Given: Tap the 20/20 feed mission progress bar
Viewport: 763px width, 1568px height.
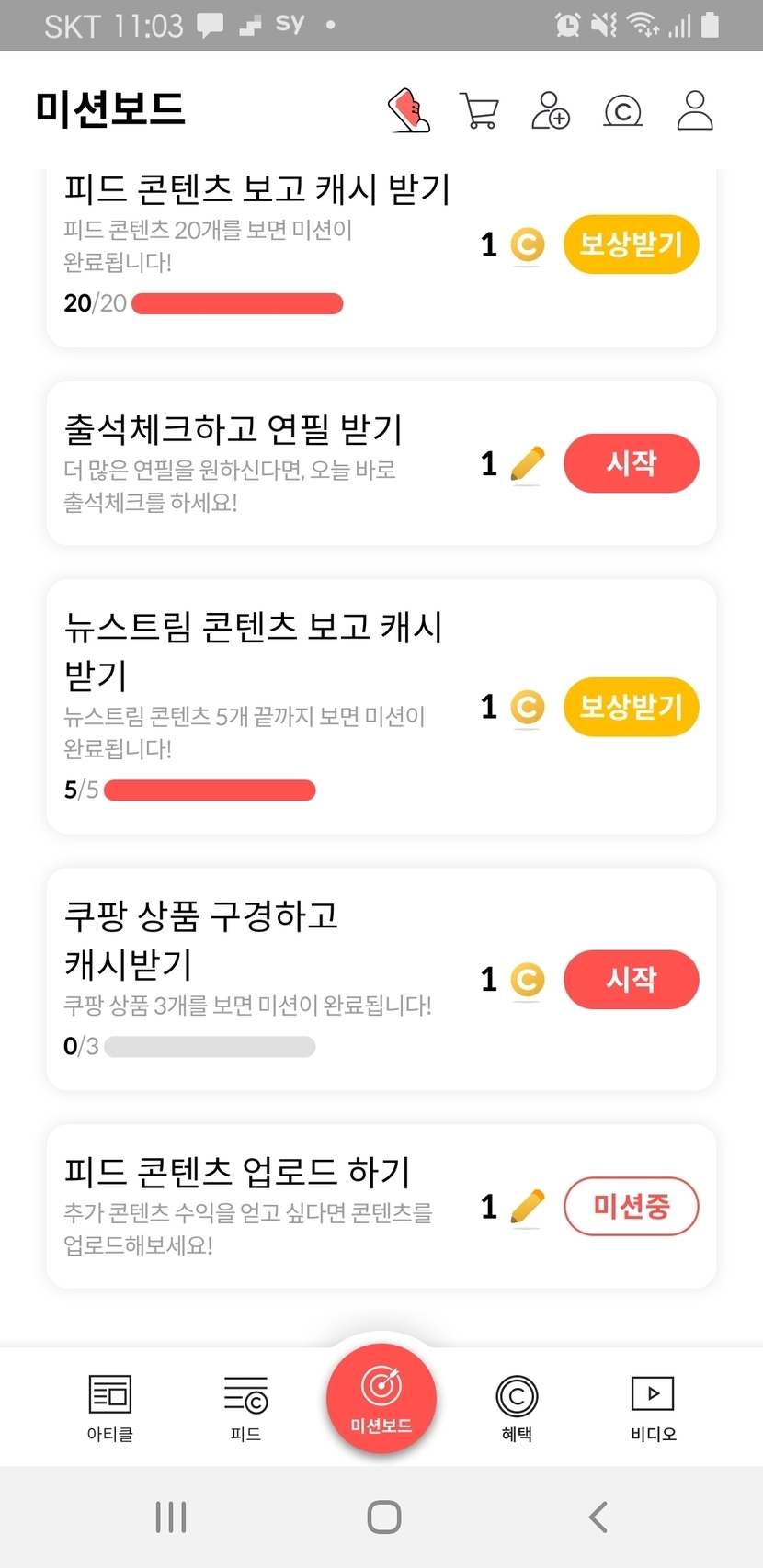Looking at the screenshot, I should (237, 303).
